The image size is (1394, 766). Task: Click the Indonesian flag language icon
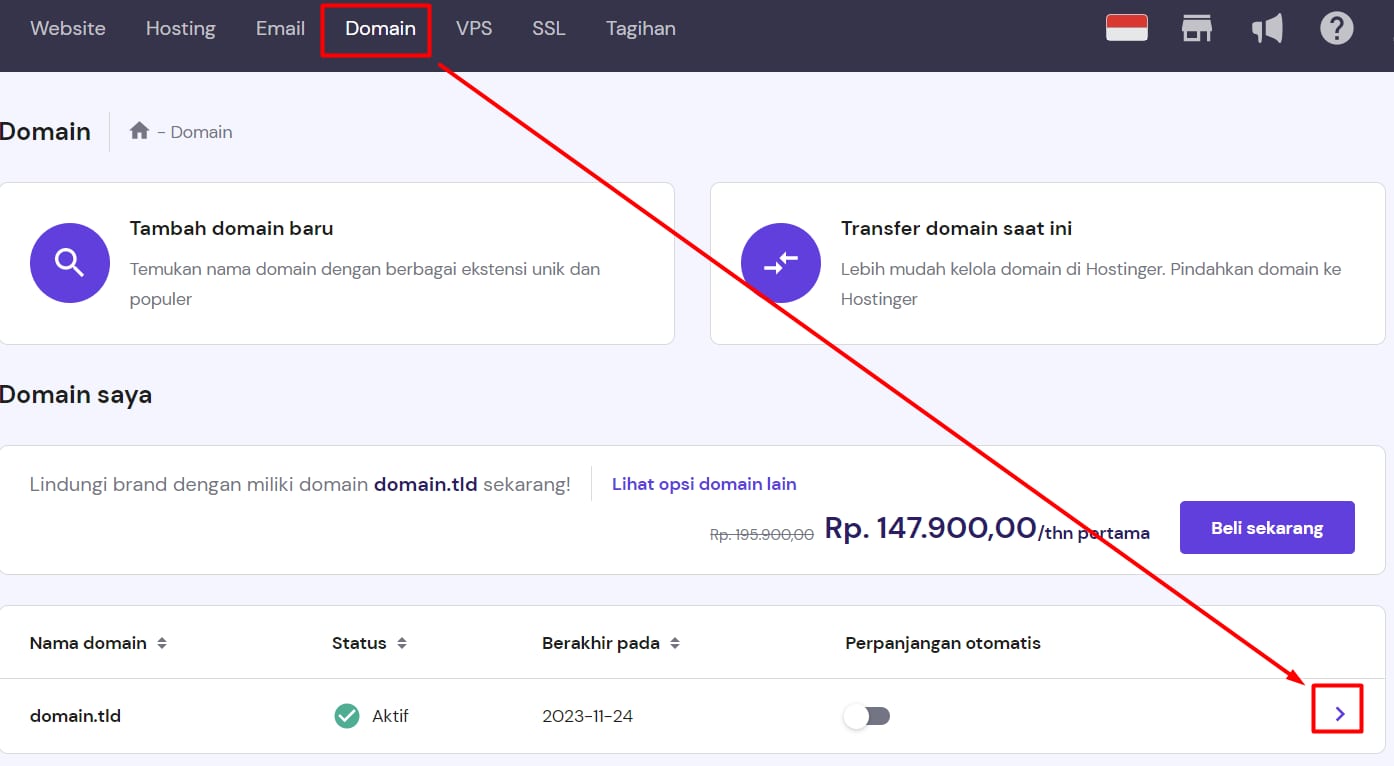coord(1126,28)
